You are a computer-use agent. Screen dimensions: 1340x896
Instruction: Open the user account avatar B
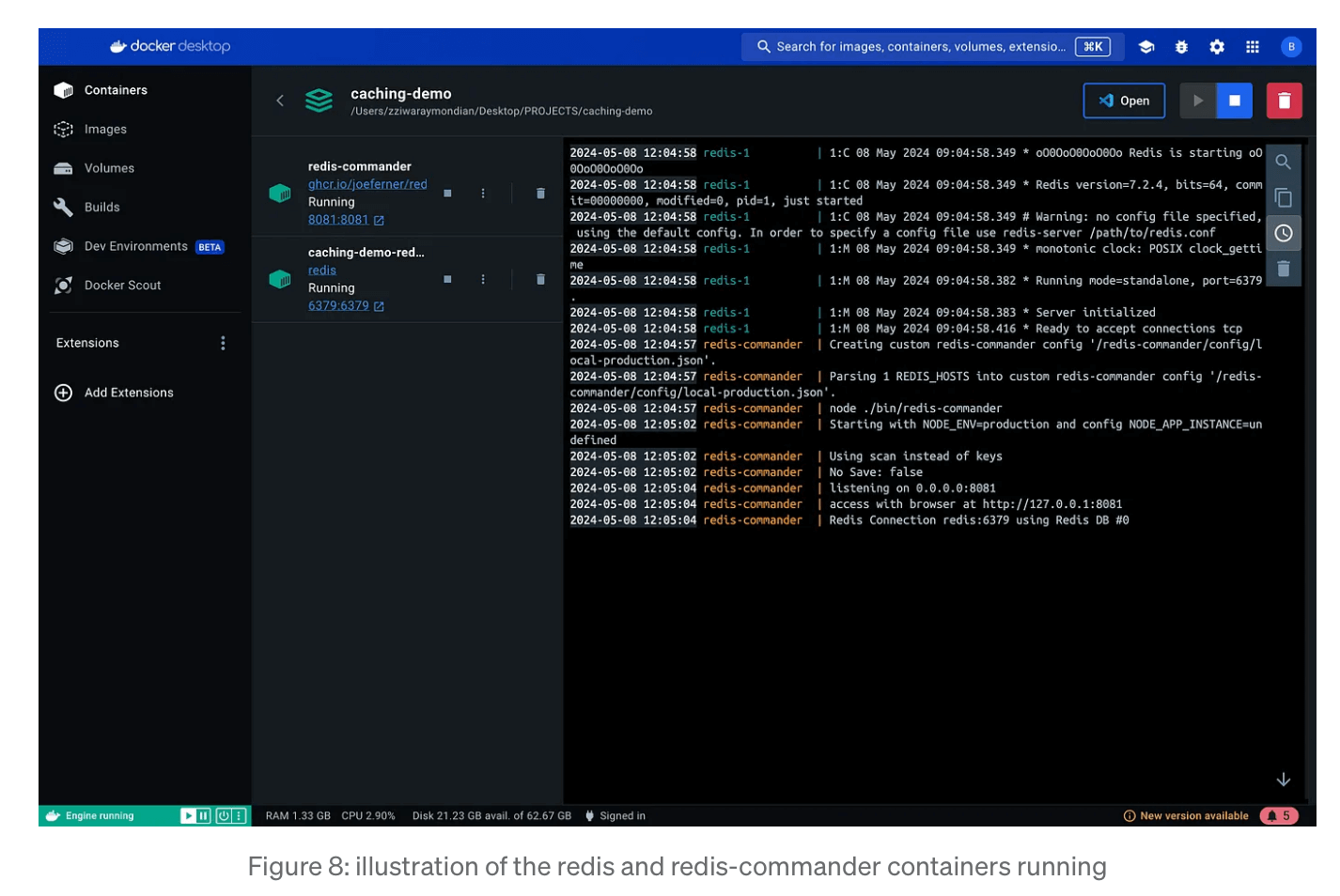click(x=1291, y=47)
